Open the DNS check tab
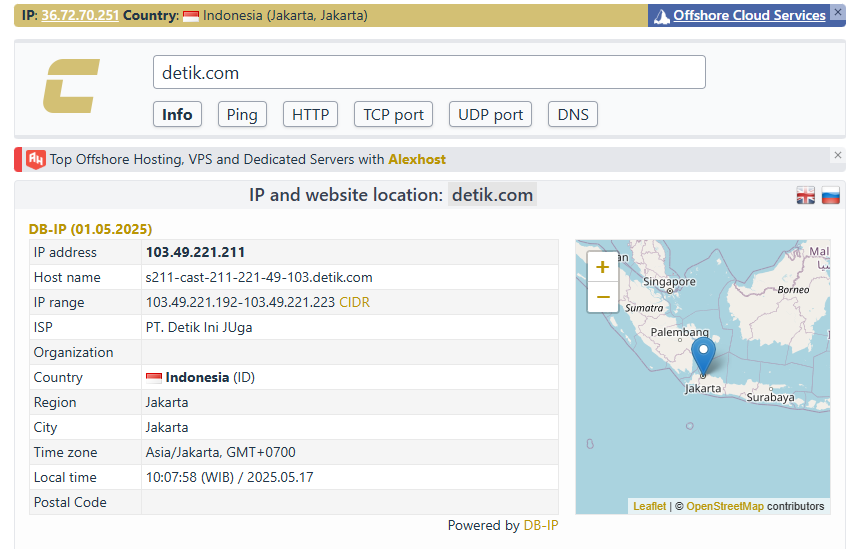 click(x=573, y=114)
